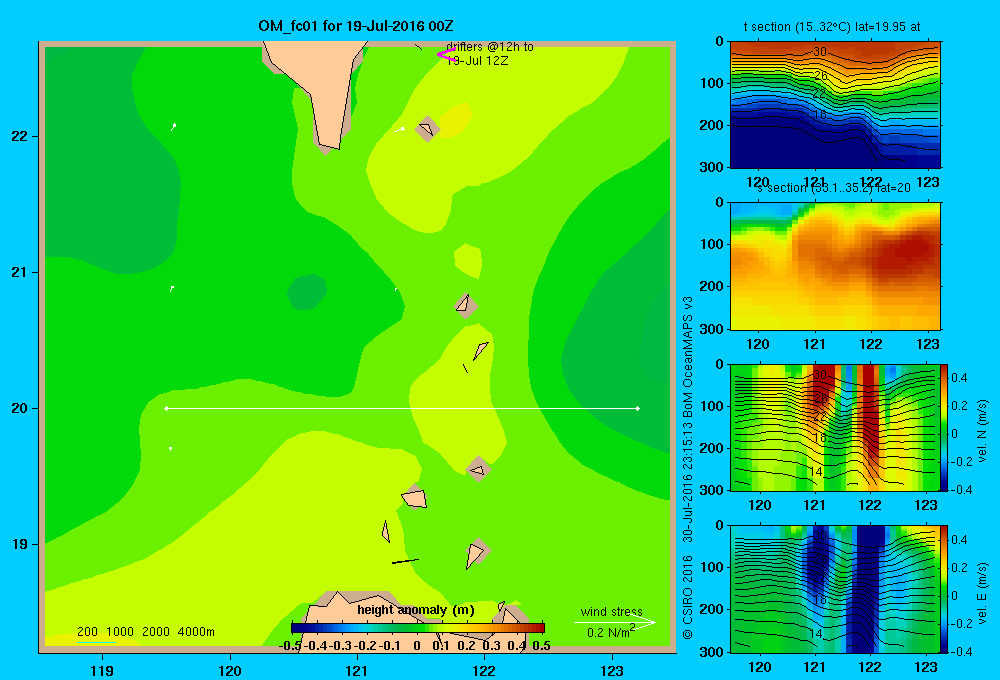Click latitude label 21 on main map
The width and height of the screenshot is (1000, 680).
click(20, 272)
